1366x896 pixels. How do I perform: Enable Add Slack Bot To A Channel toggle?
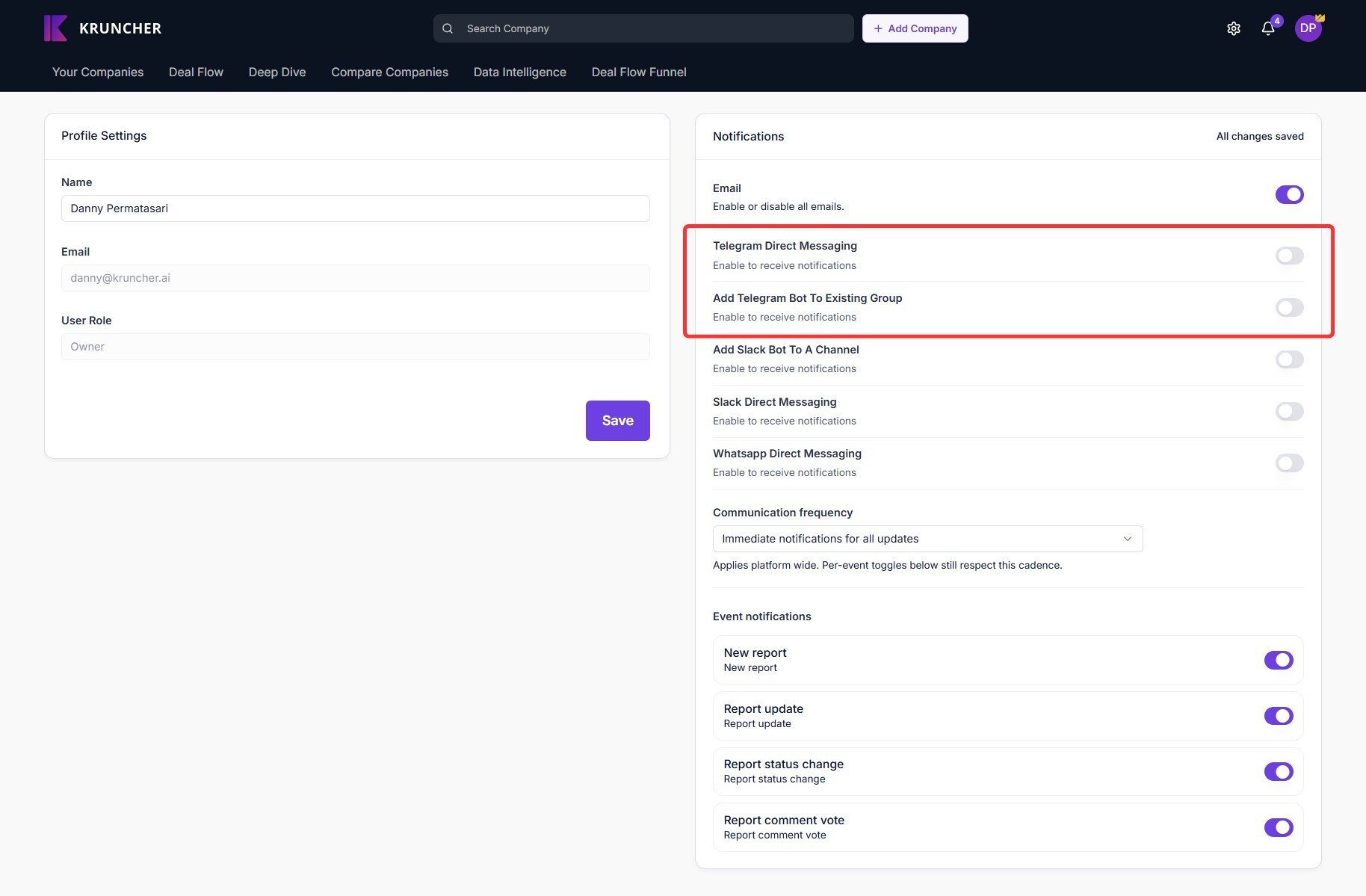(1289, 359)
